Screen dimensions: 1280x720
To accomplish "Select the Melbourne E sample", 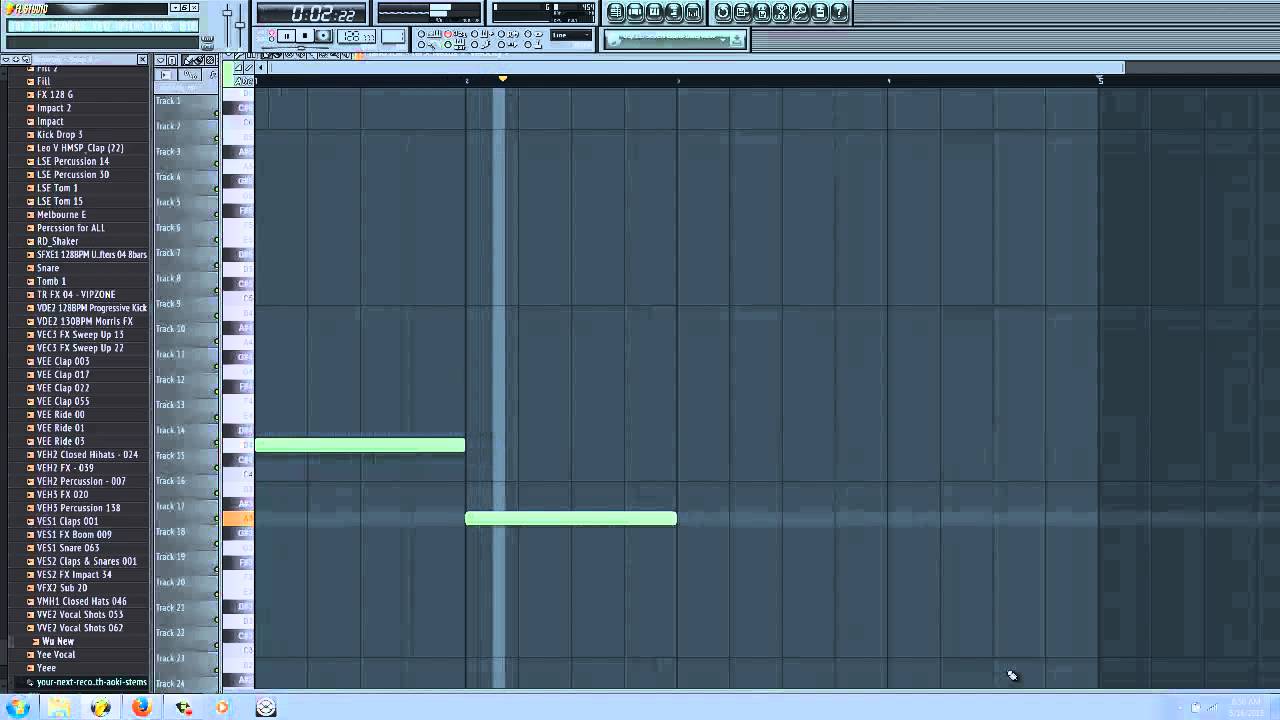I will click(x=61, y=214).
